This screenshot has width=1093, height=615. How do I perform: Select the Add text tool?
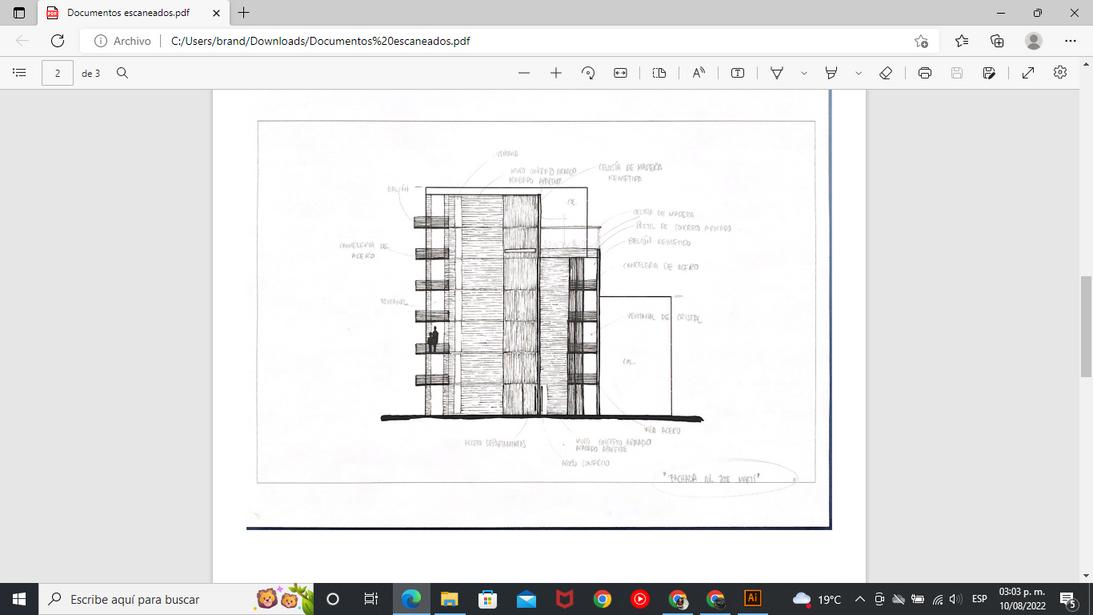click(737, 73)
